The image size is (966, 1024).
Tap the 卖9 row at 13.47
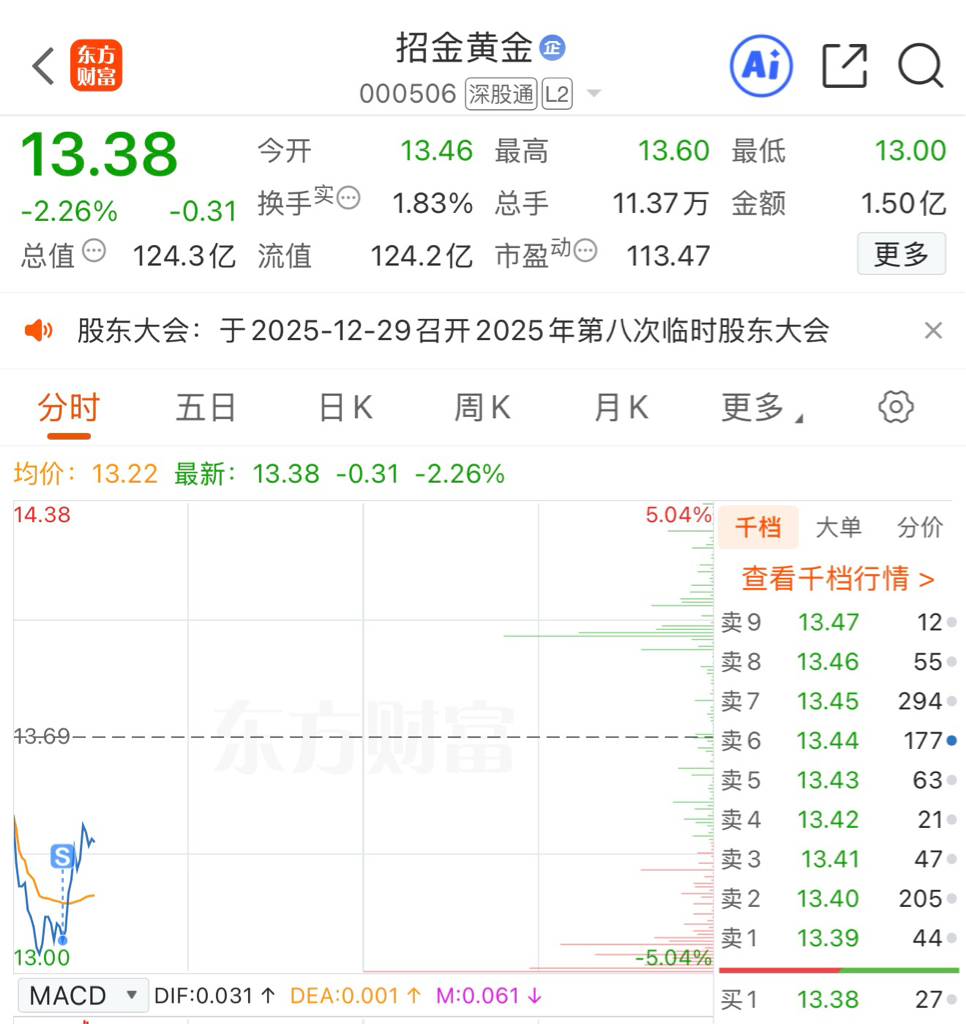pos(839,622)
